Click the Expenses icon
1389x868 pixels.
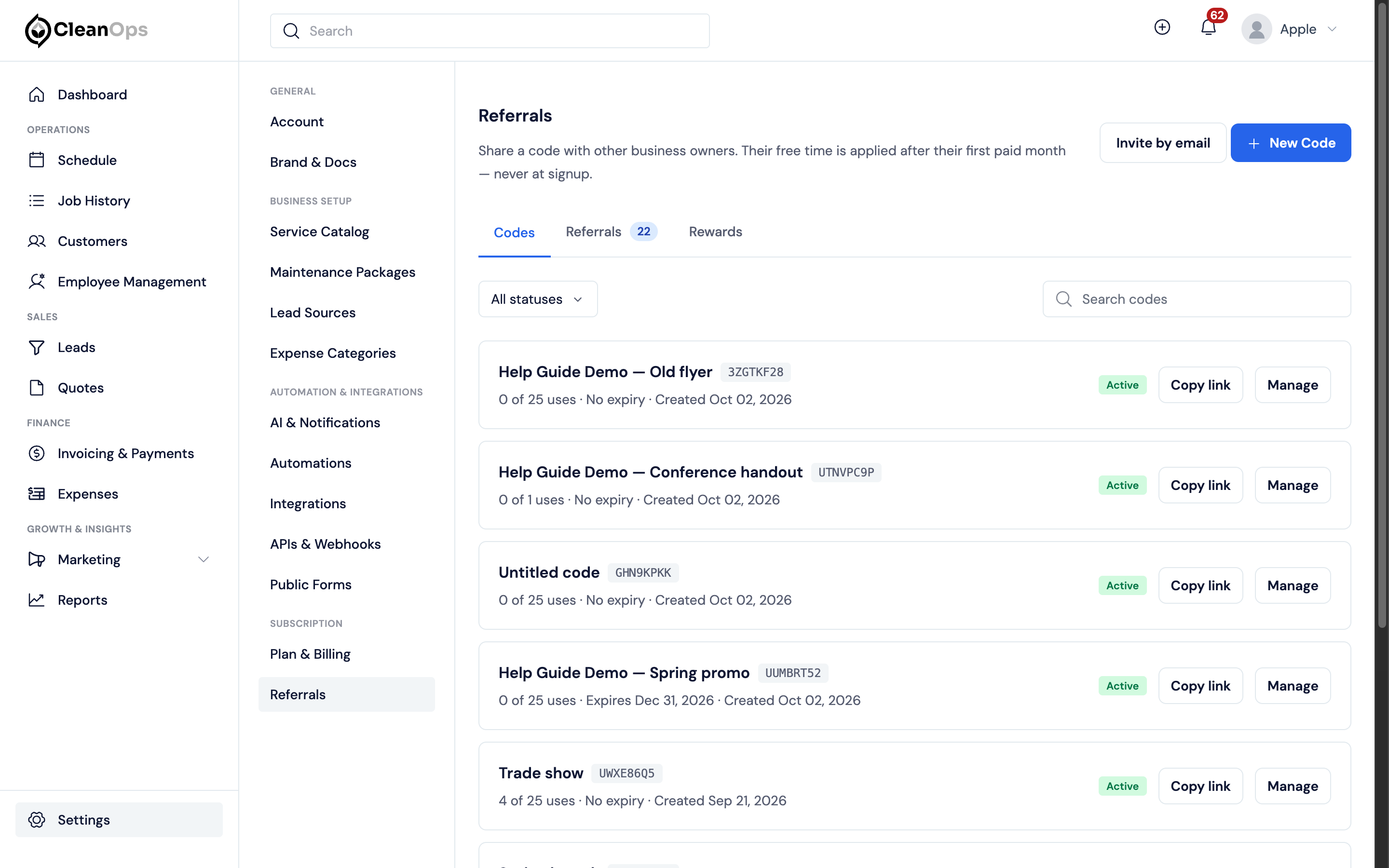coord(37,494)
